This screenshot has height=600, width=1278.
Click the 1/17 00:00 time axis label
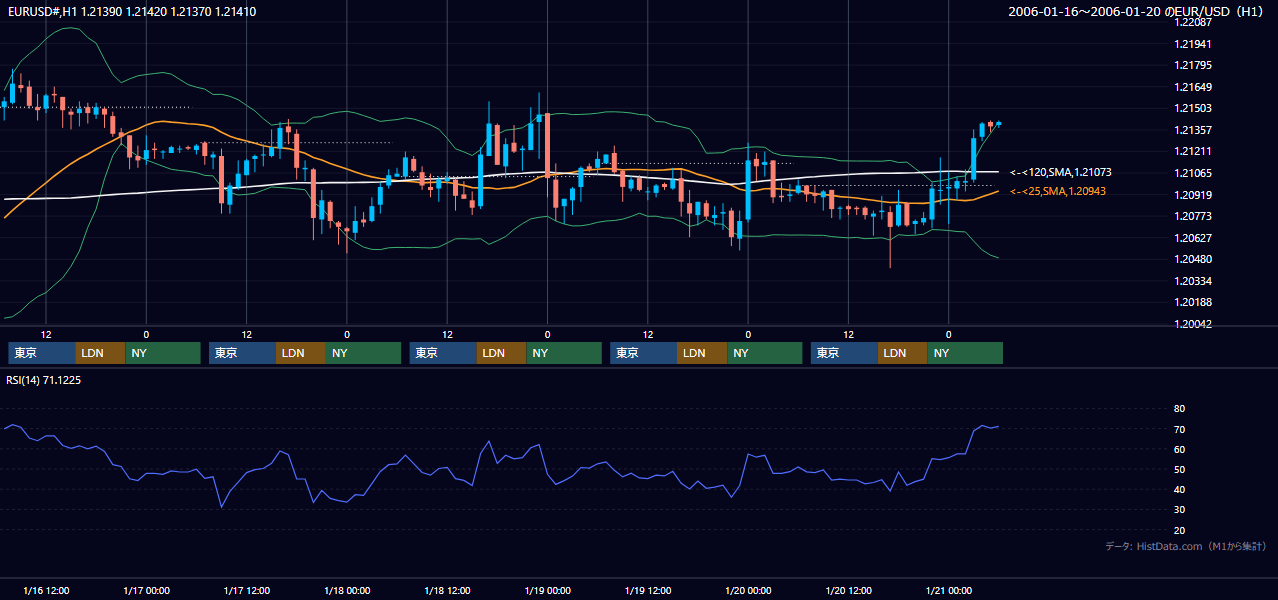point(146,590)
